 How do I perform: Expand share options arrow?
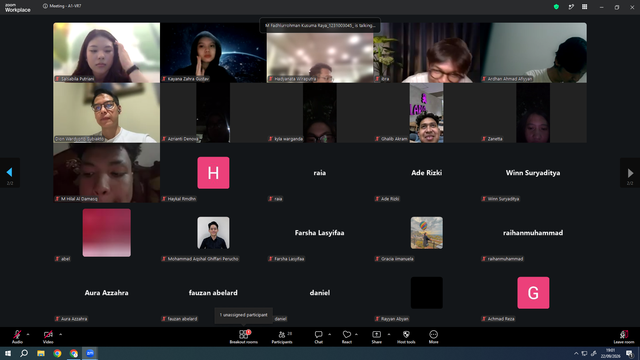389,334
